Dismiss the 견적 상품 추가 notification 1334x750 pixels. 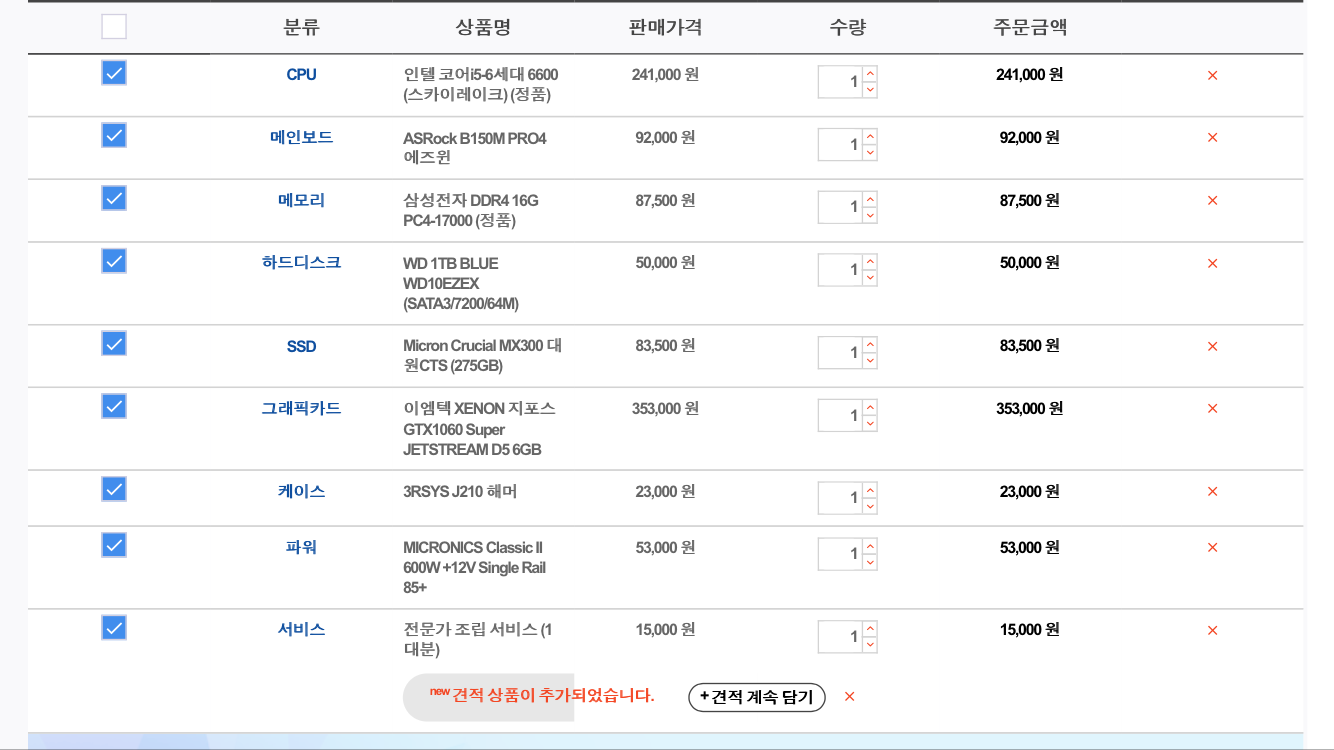click(x=849, y=697)
